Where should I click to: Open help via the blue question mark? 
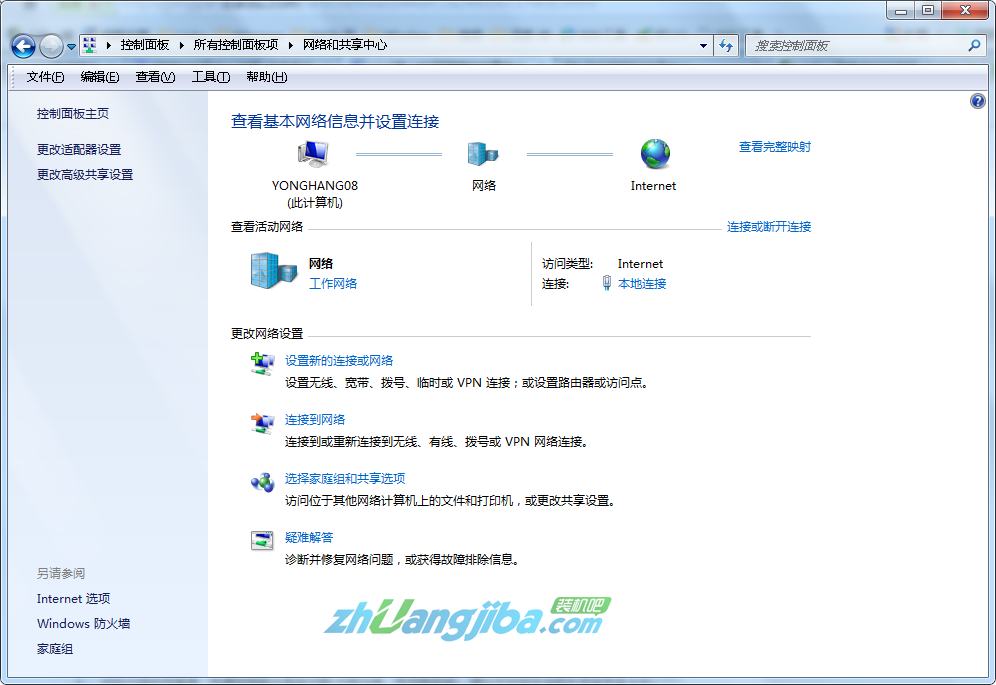pos(978,101)
